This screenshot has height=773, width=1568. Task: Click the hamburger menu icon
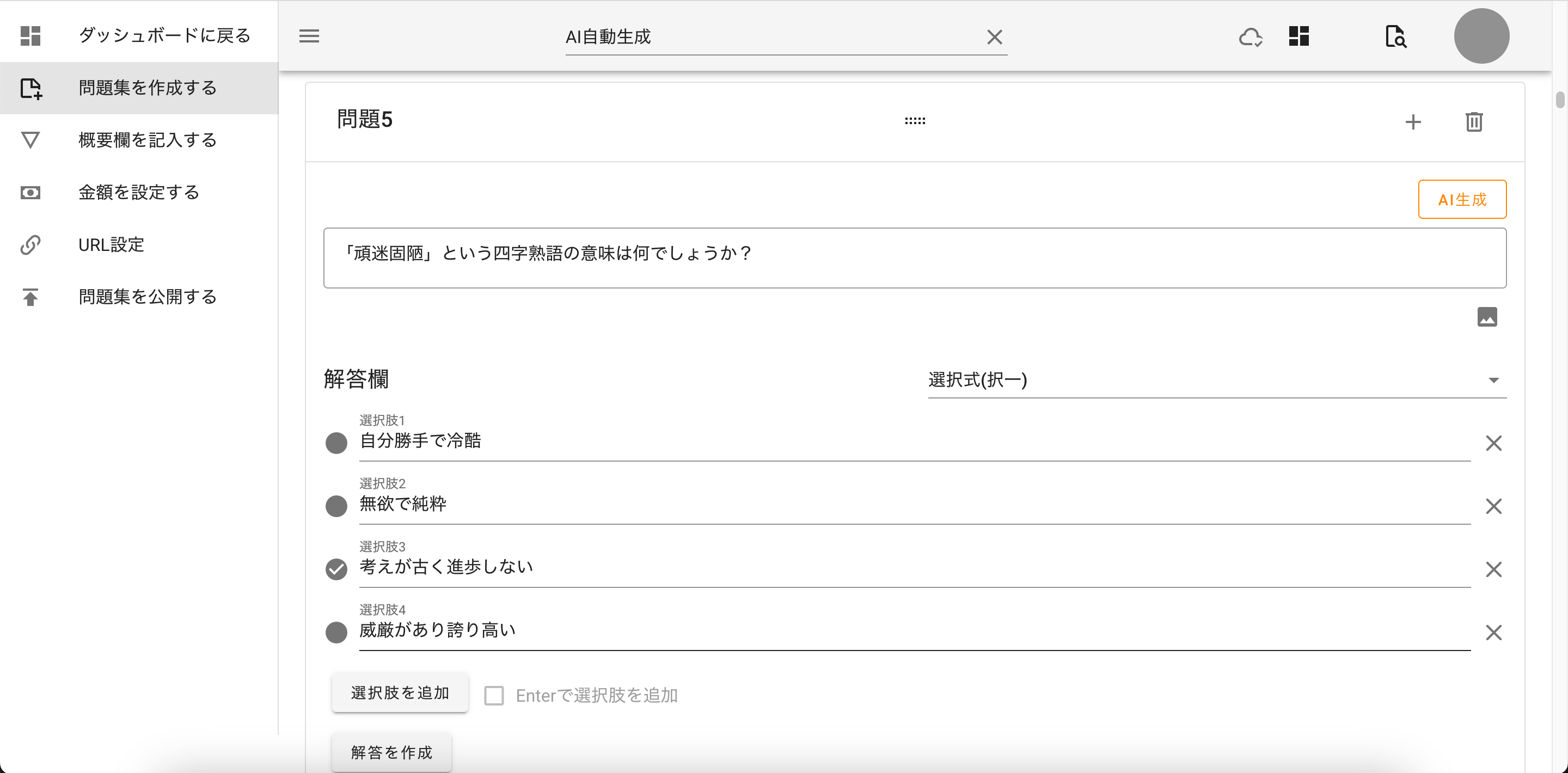tap(309, 36)
